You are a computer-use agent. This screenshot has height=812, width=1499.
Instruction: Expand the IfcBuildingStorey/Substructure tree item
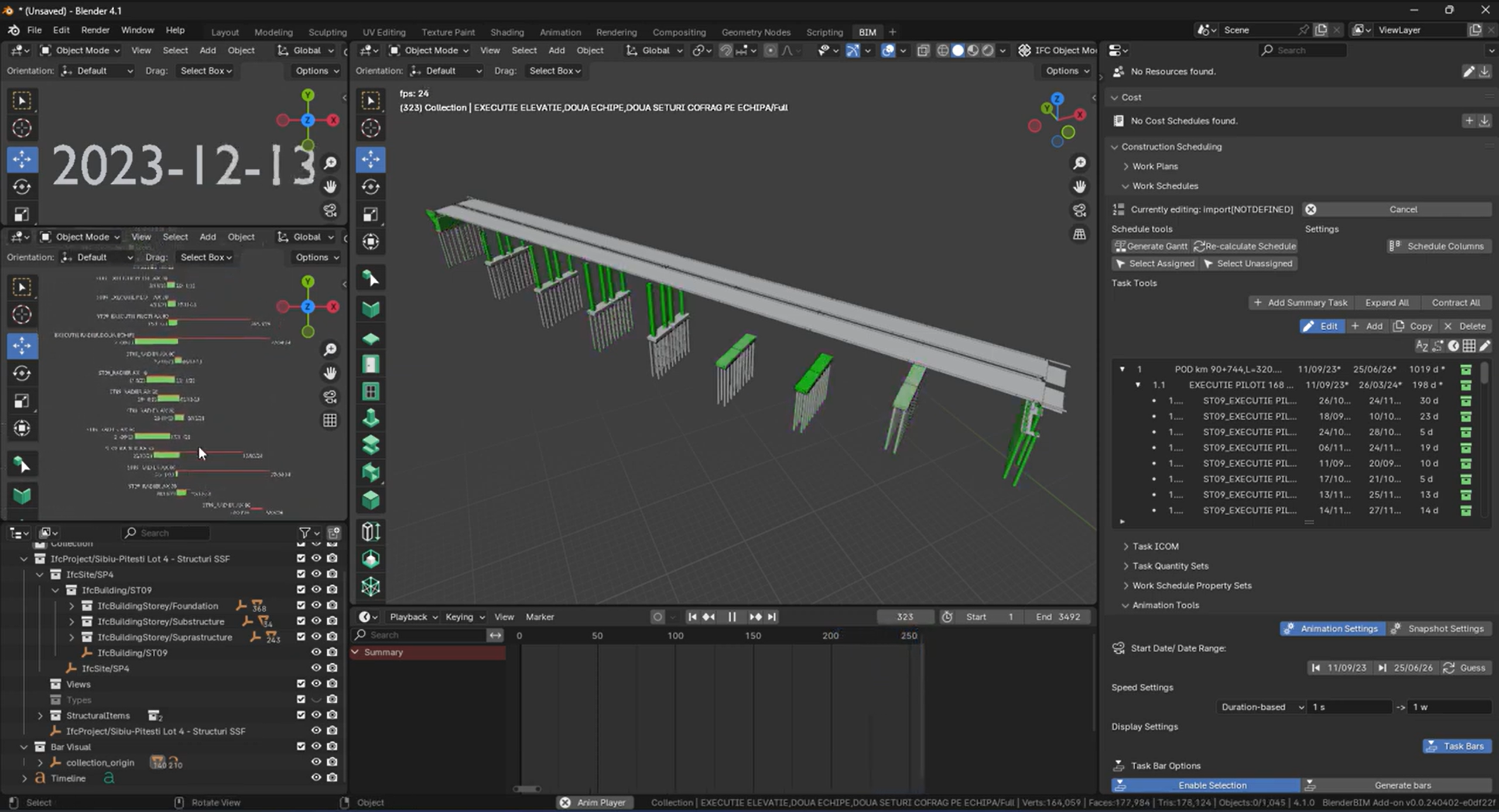[71, 622]
